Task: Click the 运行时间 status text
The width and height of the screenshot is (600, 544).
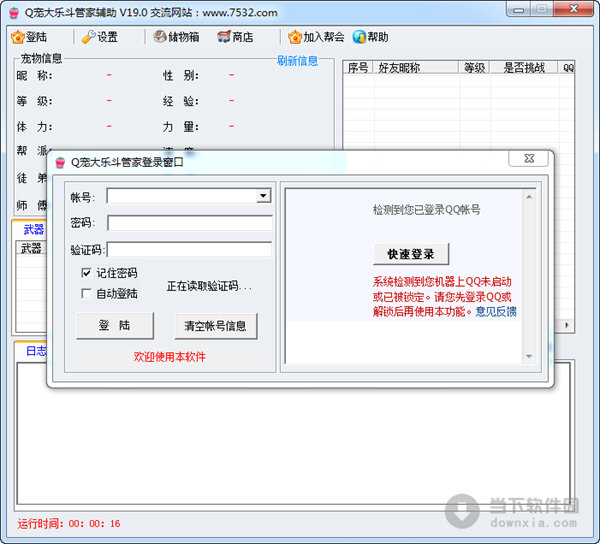Action: point(69,523)
